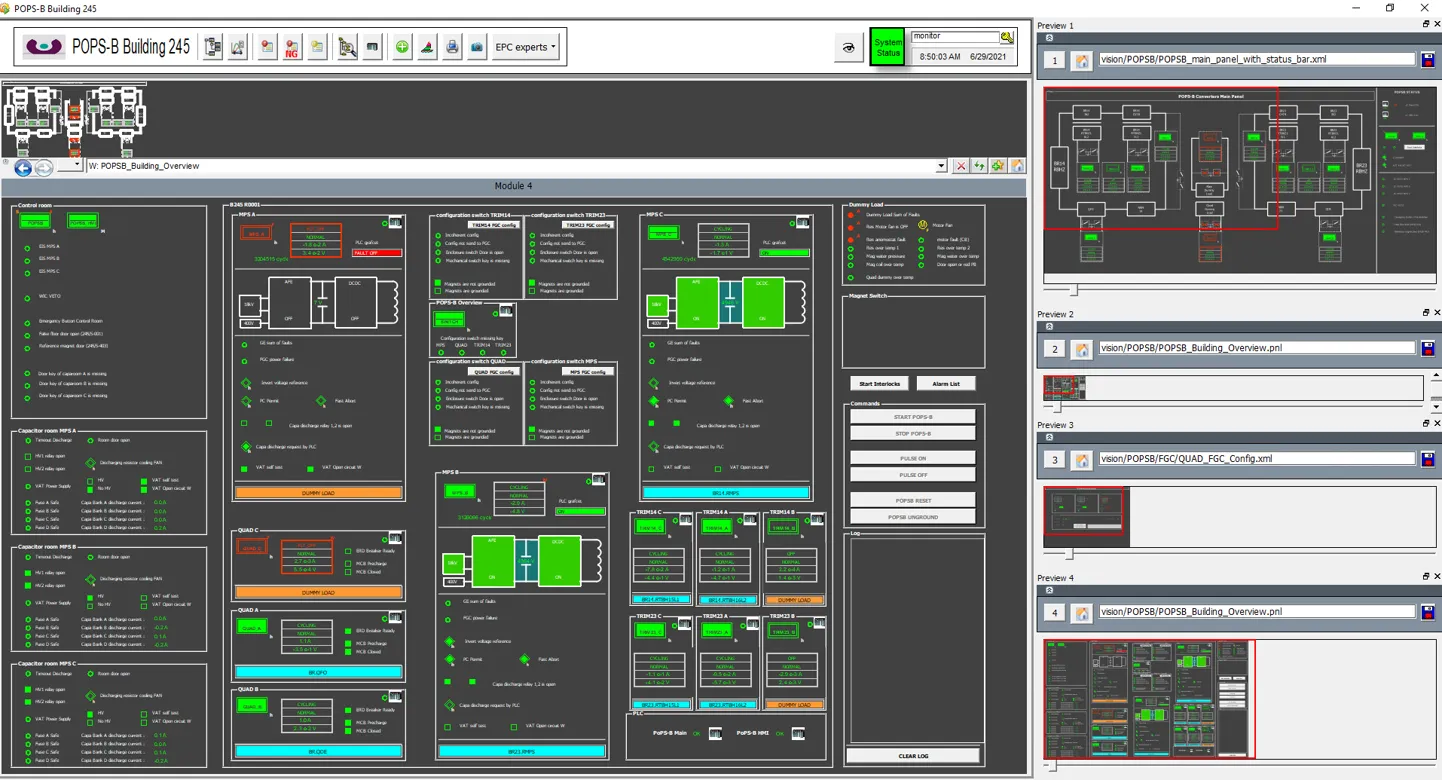Toggle MPS switch 'Magnets are not grounded' checkbox

tap(533, 429)
